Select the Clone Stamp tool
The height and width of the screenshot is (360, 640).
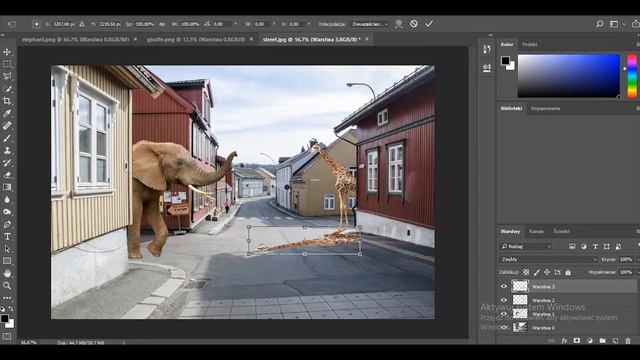[7, 150]
